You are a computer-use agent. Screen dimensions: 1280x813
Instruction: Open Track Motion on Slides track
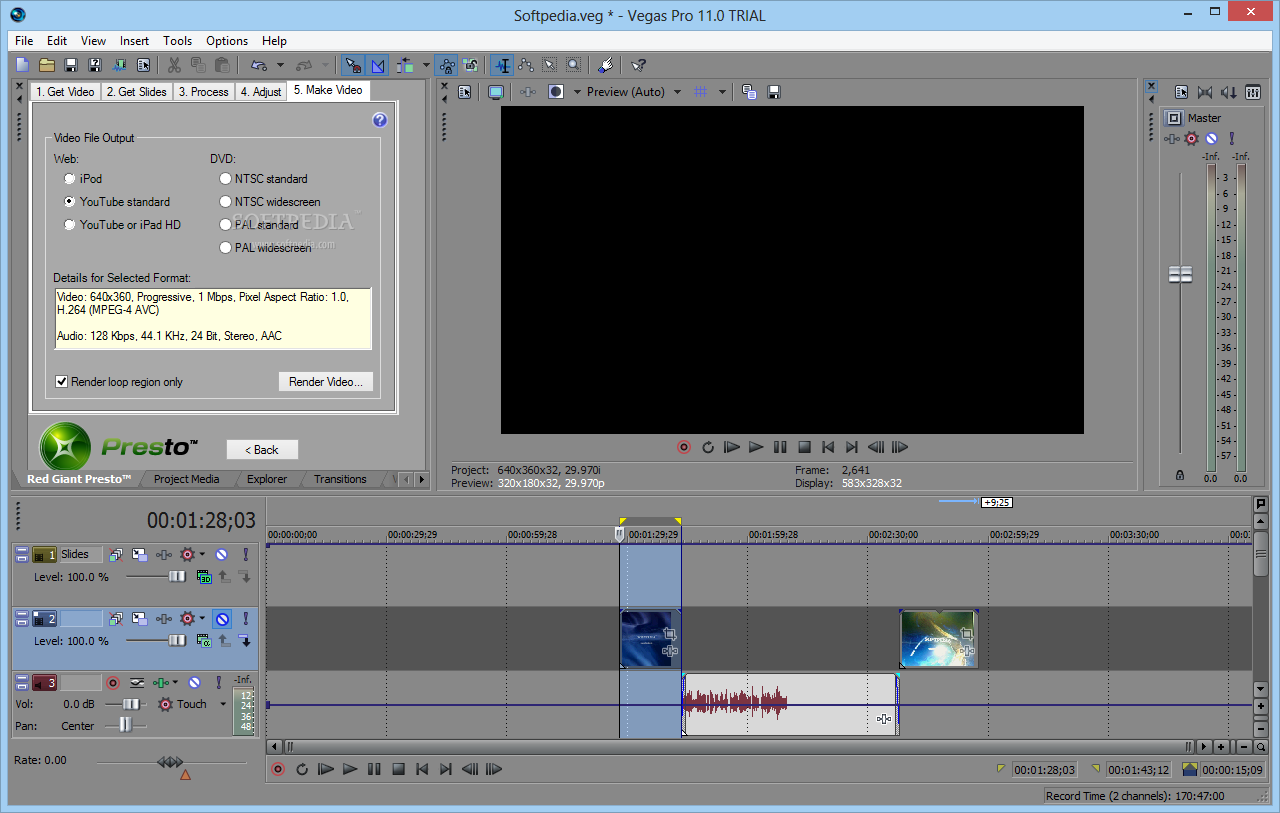[x=139, y=554]
